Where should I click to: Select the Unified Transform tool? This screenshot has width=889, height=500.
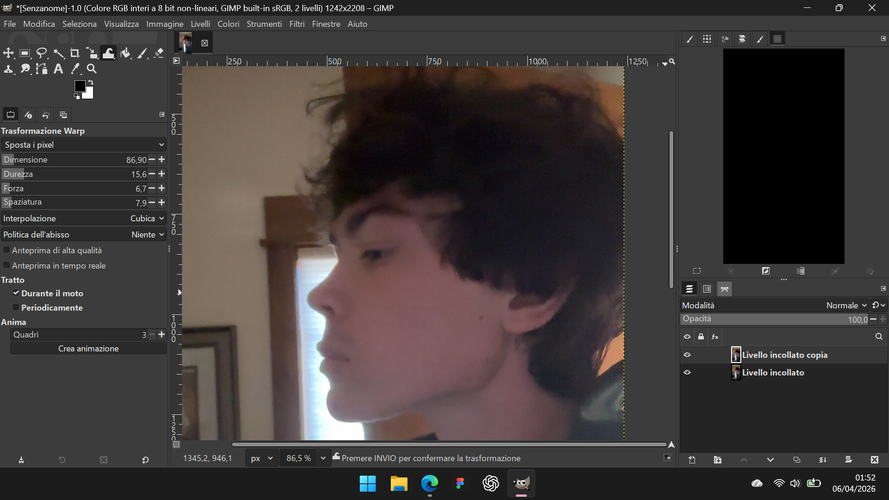point(92,53)
